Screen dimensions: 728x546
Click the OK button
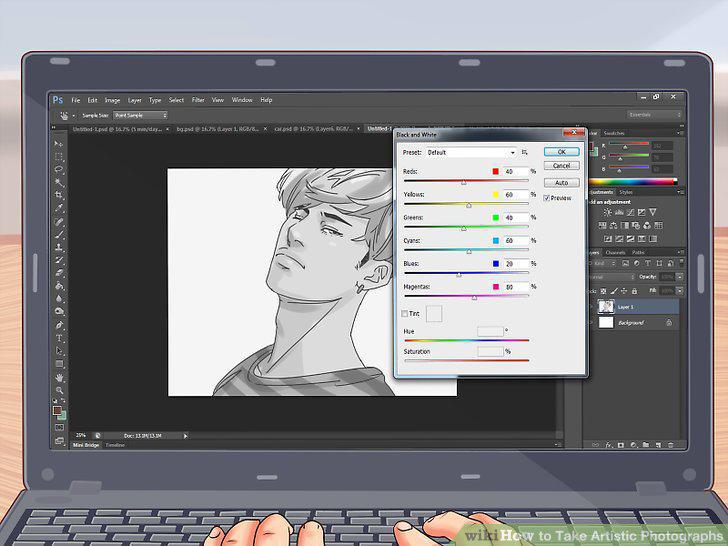[561, 152]
